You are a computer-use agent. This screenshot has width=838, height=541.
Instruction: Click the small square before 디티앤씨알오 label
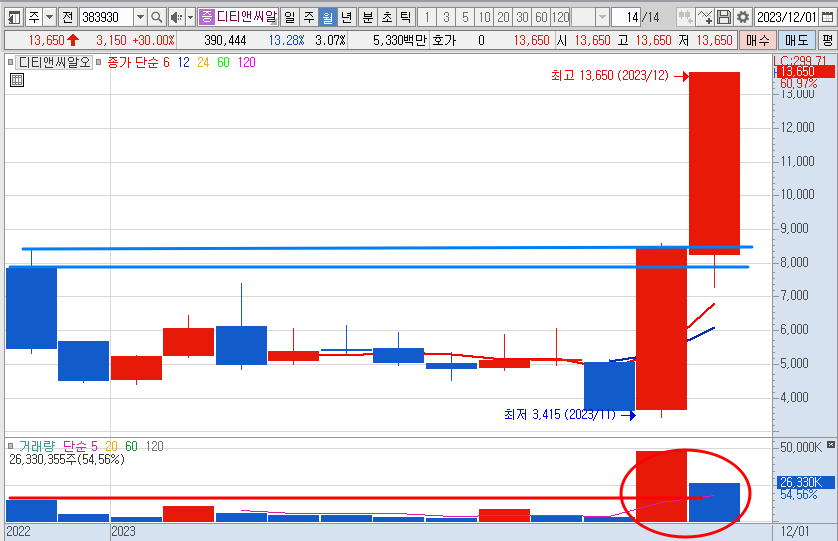click(10, 63)
